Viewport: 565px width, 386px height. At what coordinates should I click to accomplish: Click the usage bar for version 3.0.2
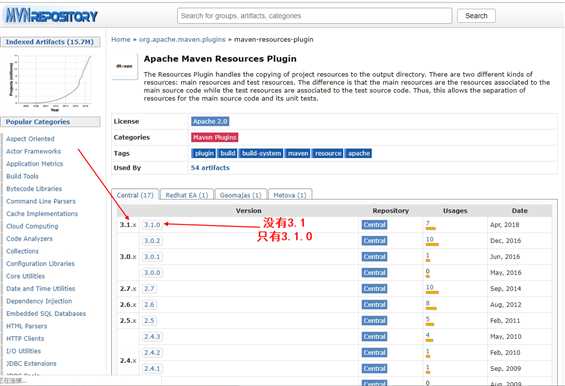432,245
